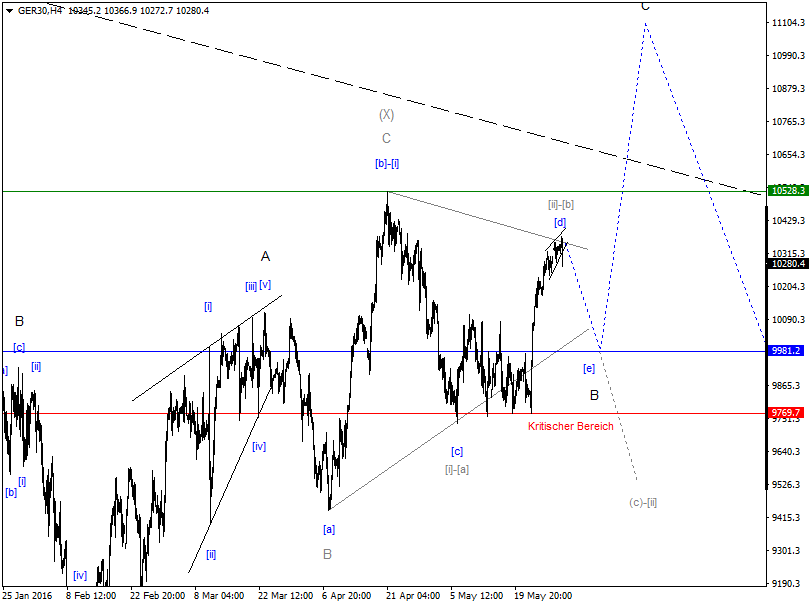The height and width of the screenshot is (607, 809).
Task: Select the '[ii]-[b]' annotation label
Action: (560, 205)
